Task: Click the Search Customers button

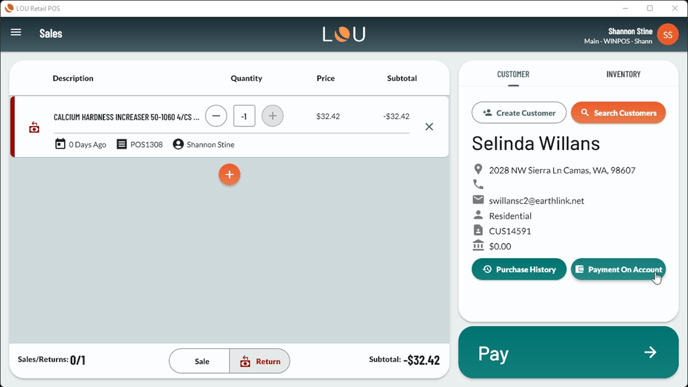Action: click(x=618, y=113)
